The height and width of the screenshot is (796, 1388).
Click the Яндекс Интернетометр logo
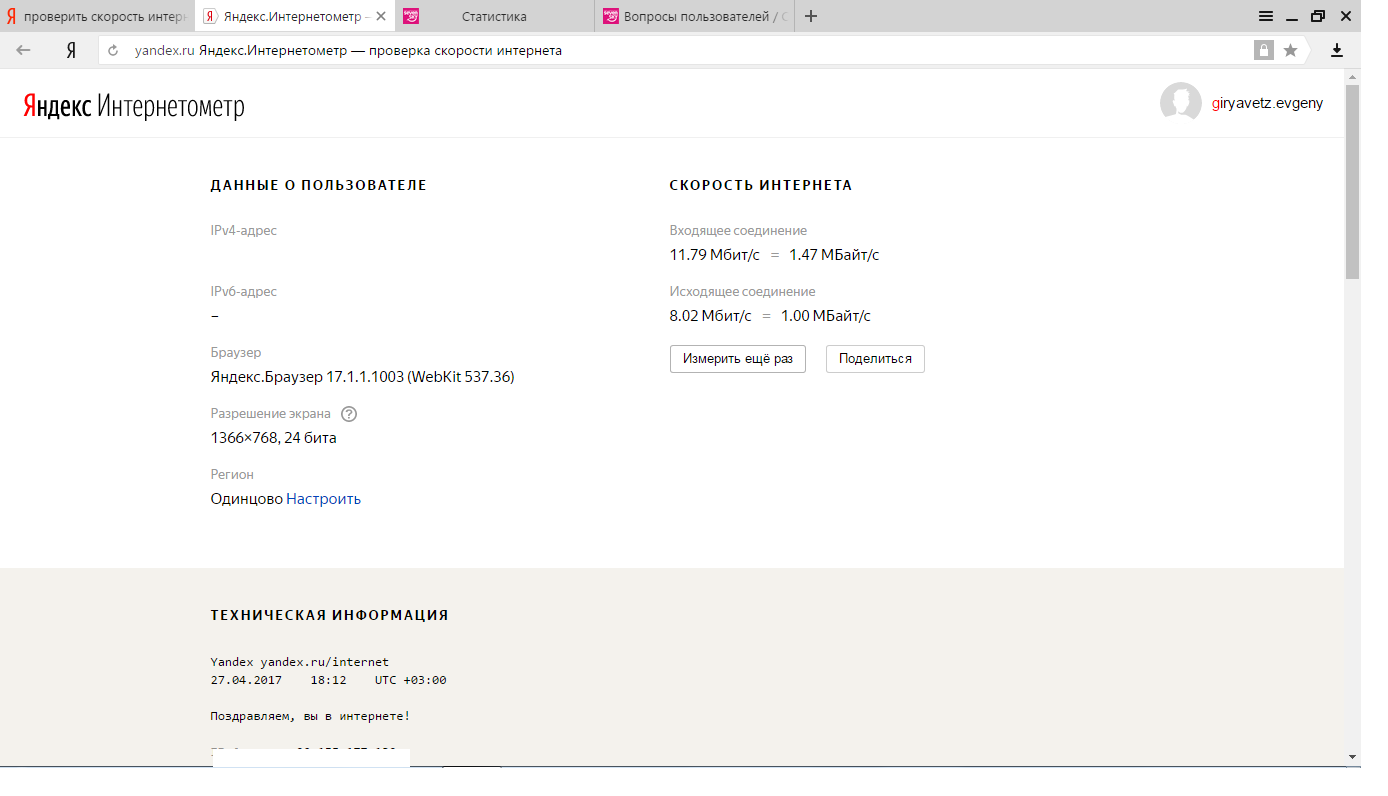[x=134, y=106]
